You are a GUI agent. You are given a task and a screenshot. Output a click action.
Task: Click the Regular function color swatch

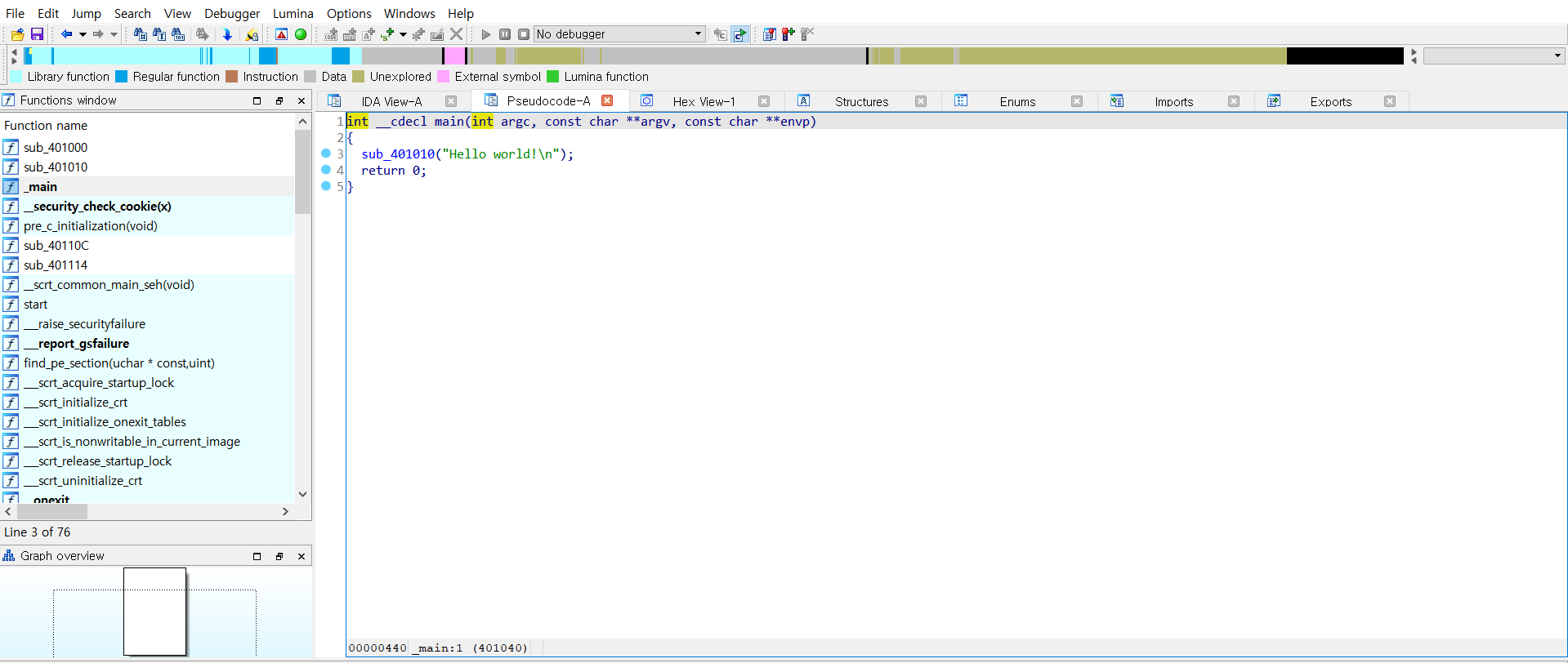[x=121, y=77]
